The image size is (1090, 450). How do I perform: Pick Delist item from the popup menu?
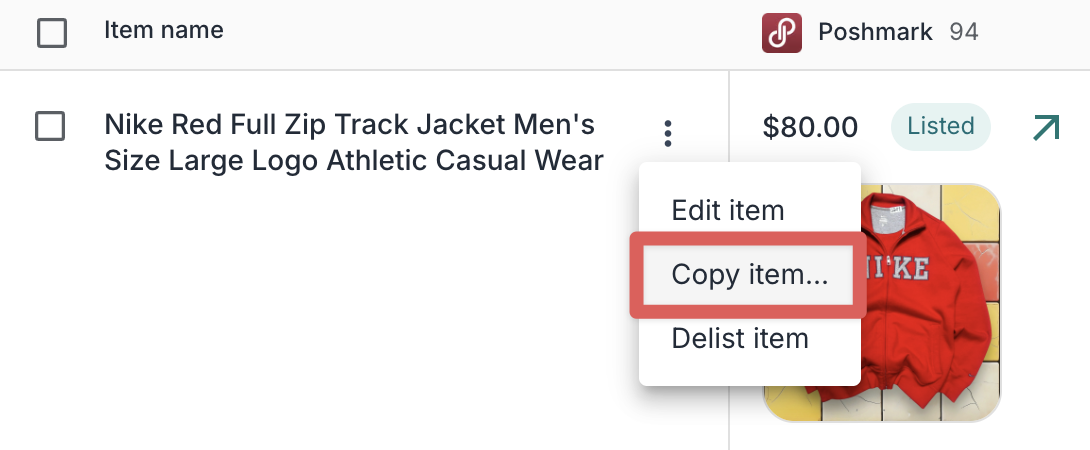(739, 338)
